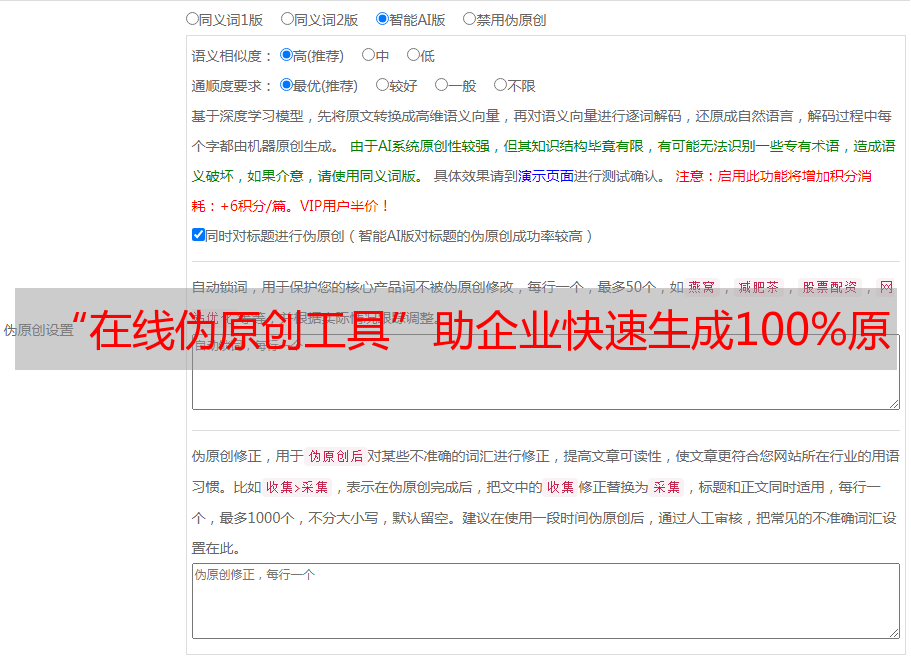
Task: Set 通顺度要求 to 较好
Action: (x=382, y=85)
